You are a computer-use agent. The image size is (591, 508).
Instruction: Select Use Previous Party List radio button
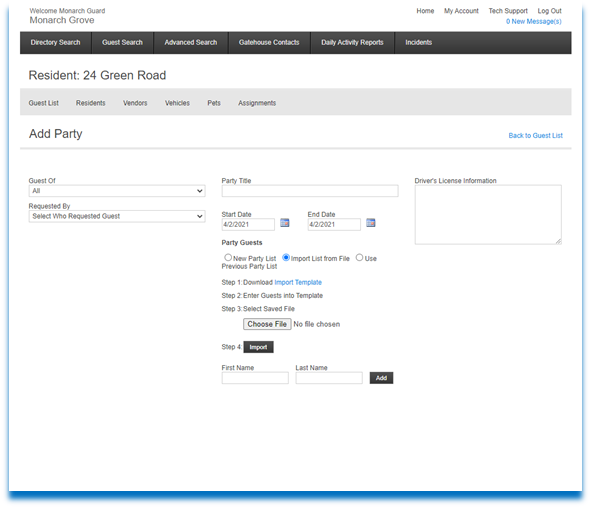point(359,258)
